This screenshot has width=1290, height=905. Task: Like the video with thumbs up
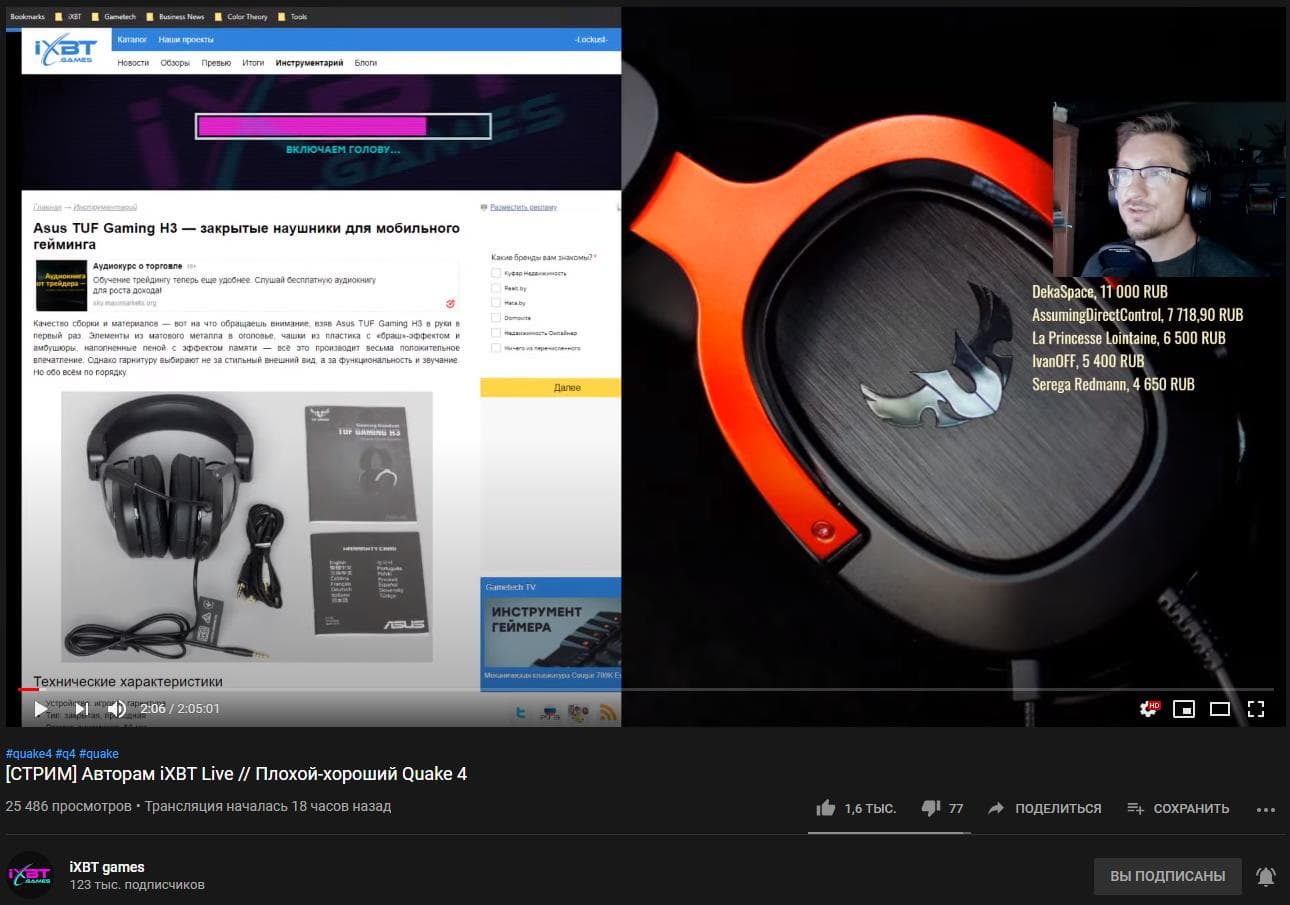tap(826, 808)
